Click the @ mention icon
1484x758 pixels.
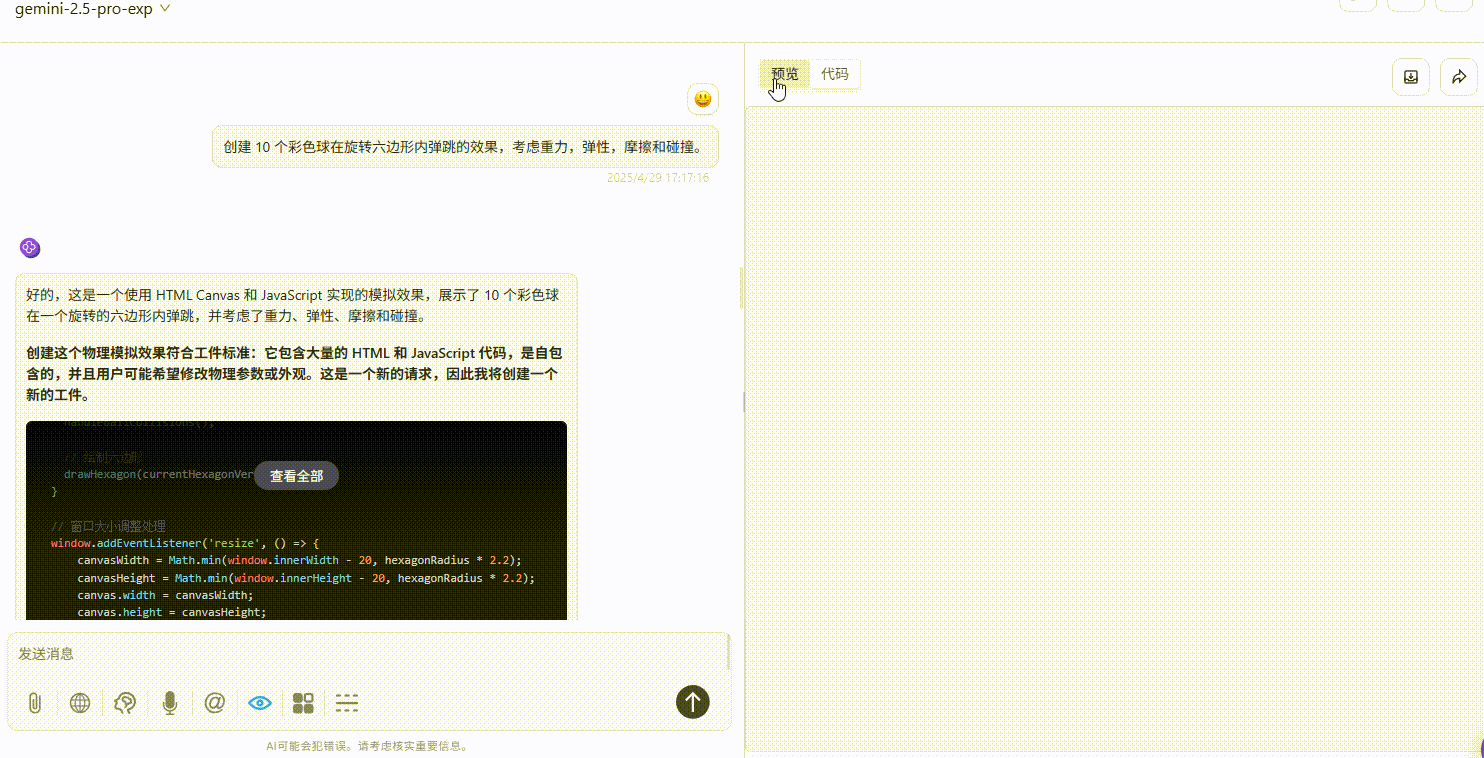tap(214, 703)
